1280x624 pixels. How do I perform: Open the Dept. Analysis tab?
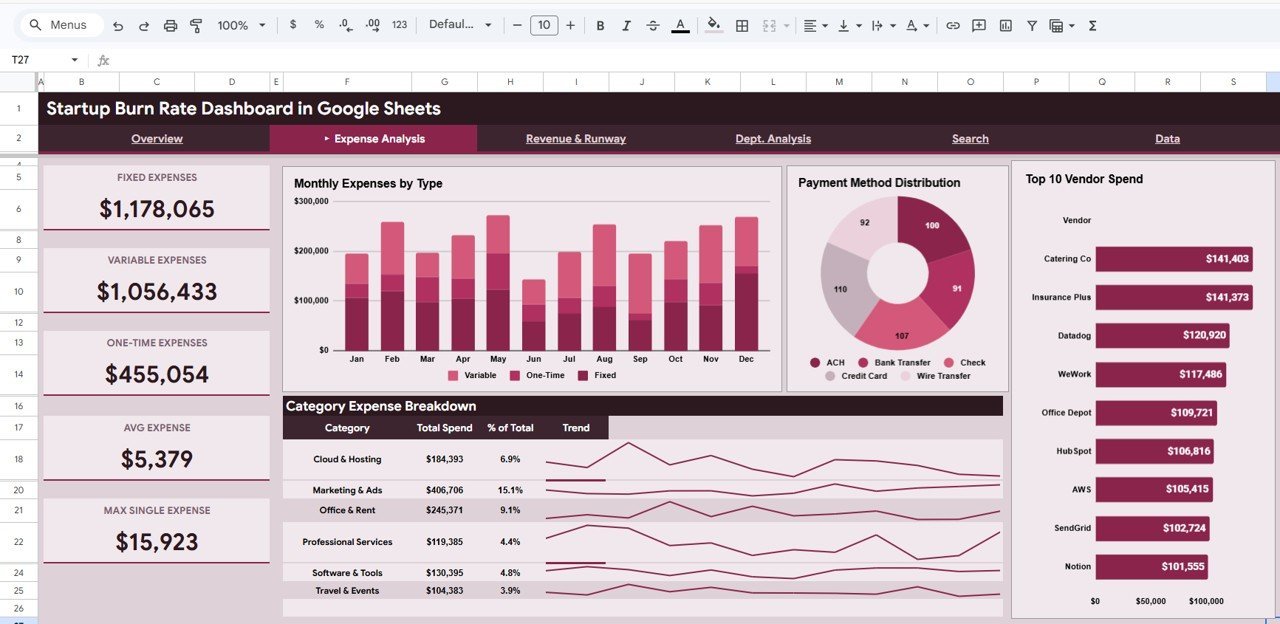tap(773, 139)
